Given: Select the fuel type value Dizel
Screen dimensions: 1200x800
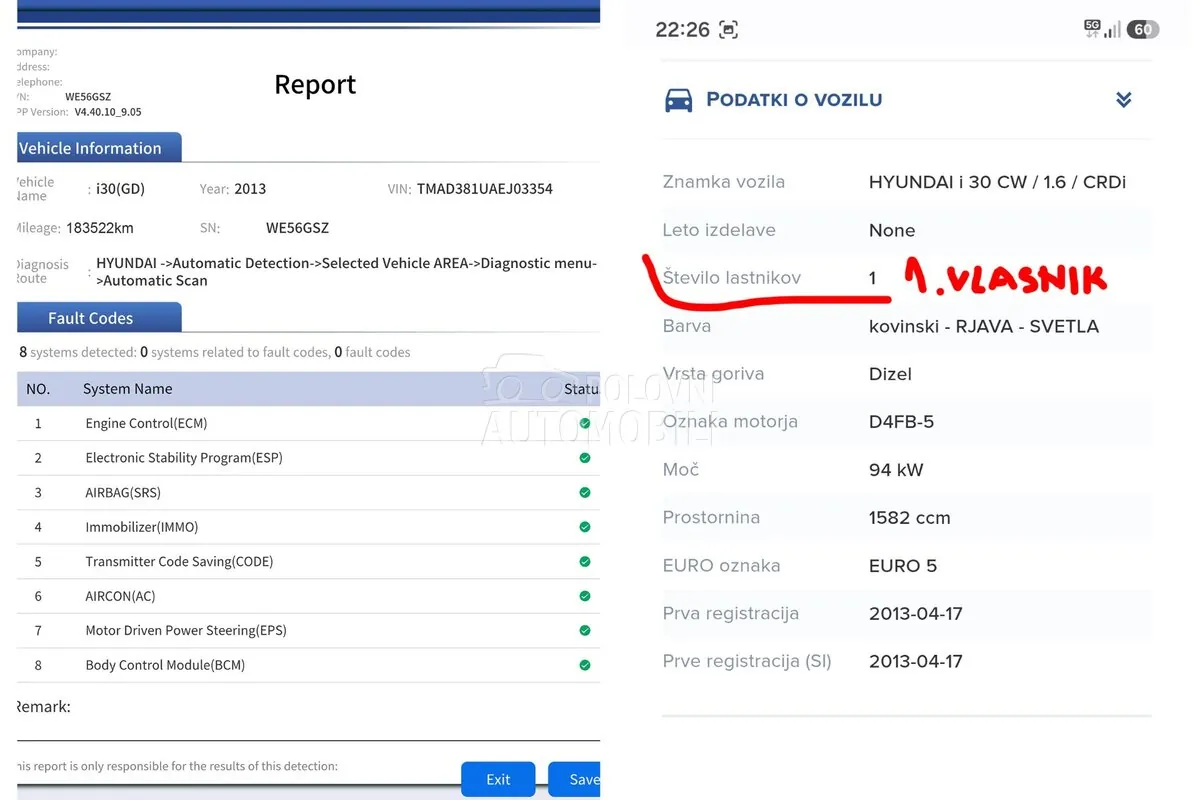Looking at the screenshot, I should click(x=891, y=374).
